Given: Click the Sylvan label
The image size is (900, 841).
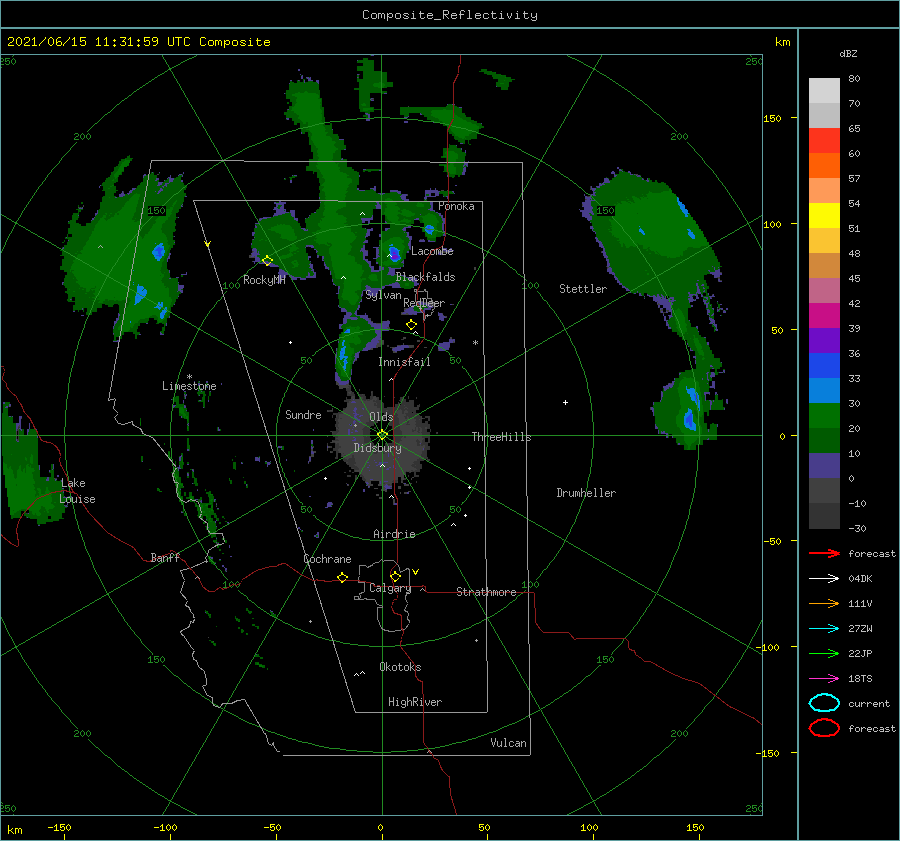Looking at the screenshot, I should (x=383, y=295).
